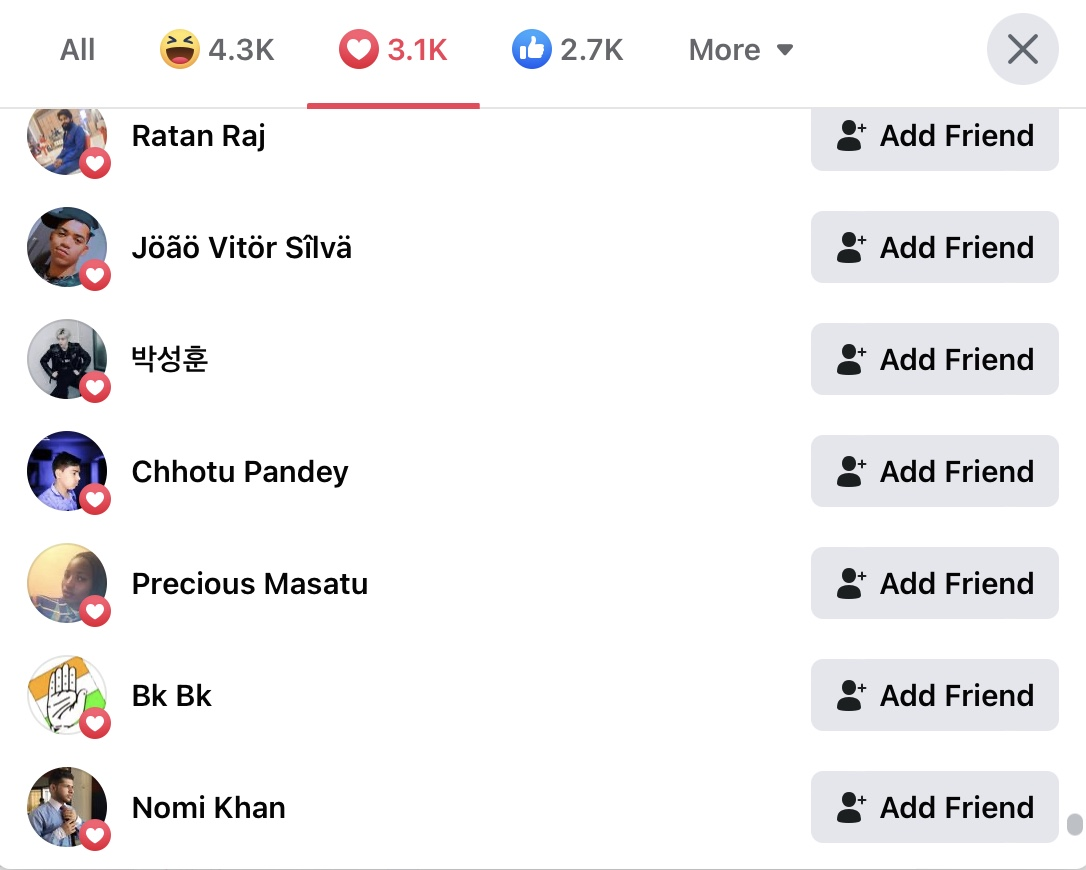Screen dimensions: 1086x870
Task: Show All reactions tab
Action: [77, 50]
